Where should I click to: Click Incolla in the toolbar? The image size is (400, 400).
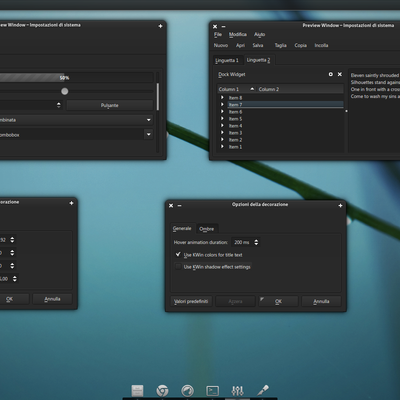pyautogui.click(x=321, y=45)
